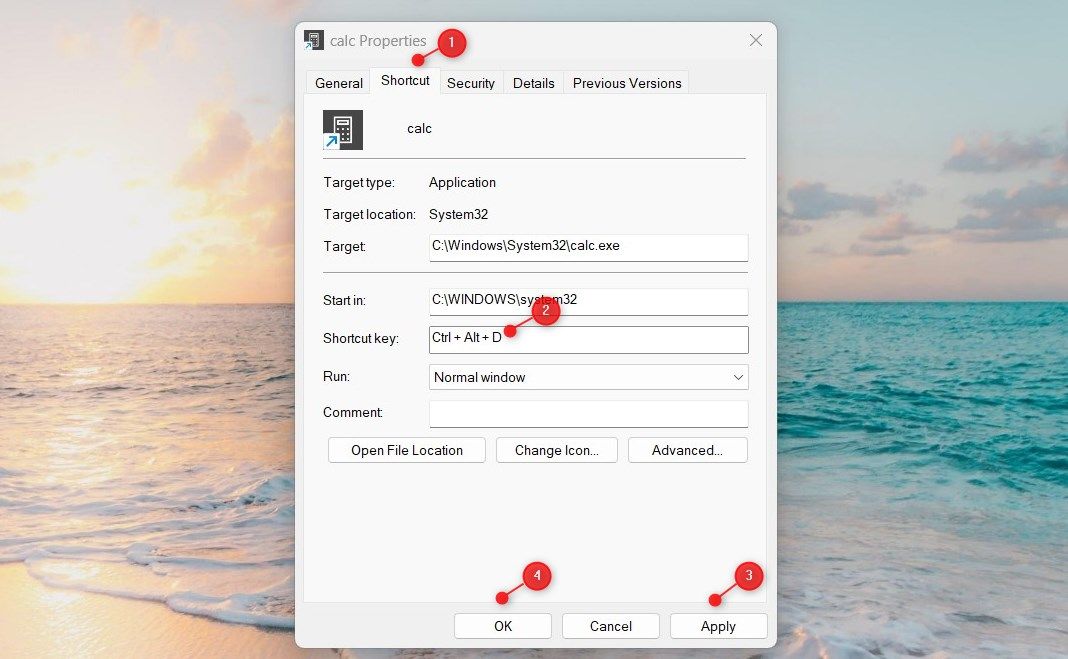Switch to the General tab
The image size is (1068, 659).
pyautogui.click(x=339, y=83)
